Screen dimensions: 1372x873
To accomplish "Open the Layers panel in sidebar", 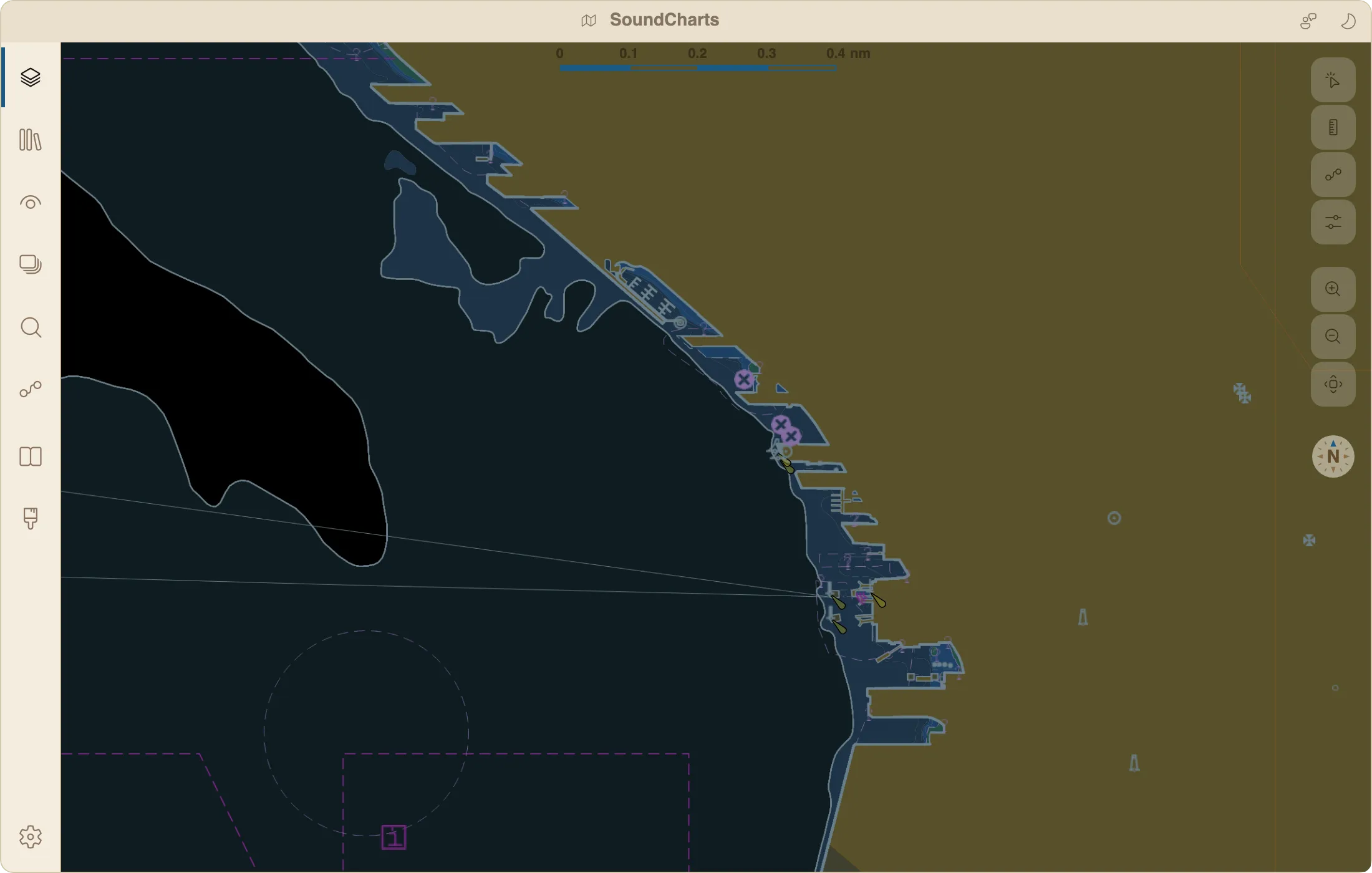I will point(30,77).
